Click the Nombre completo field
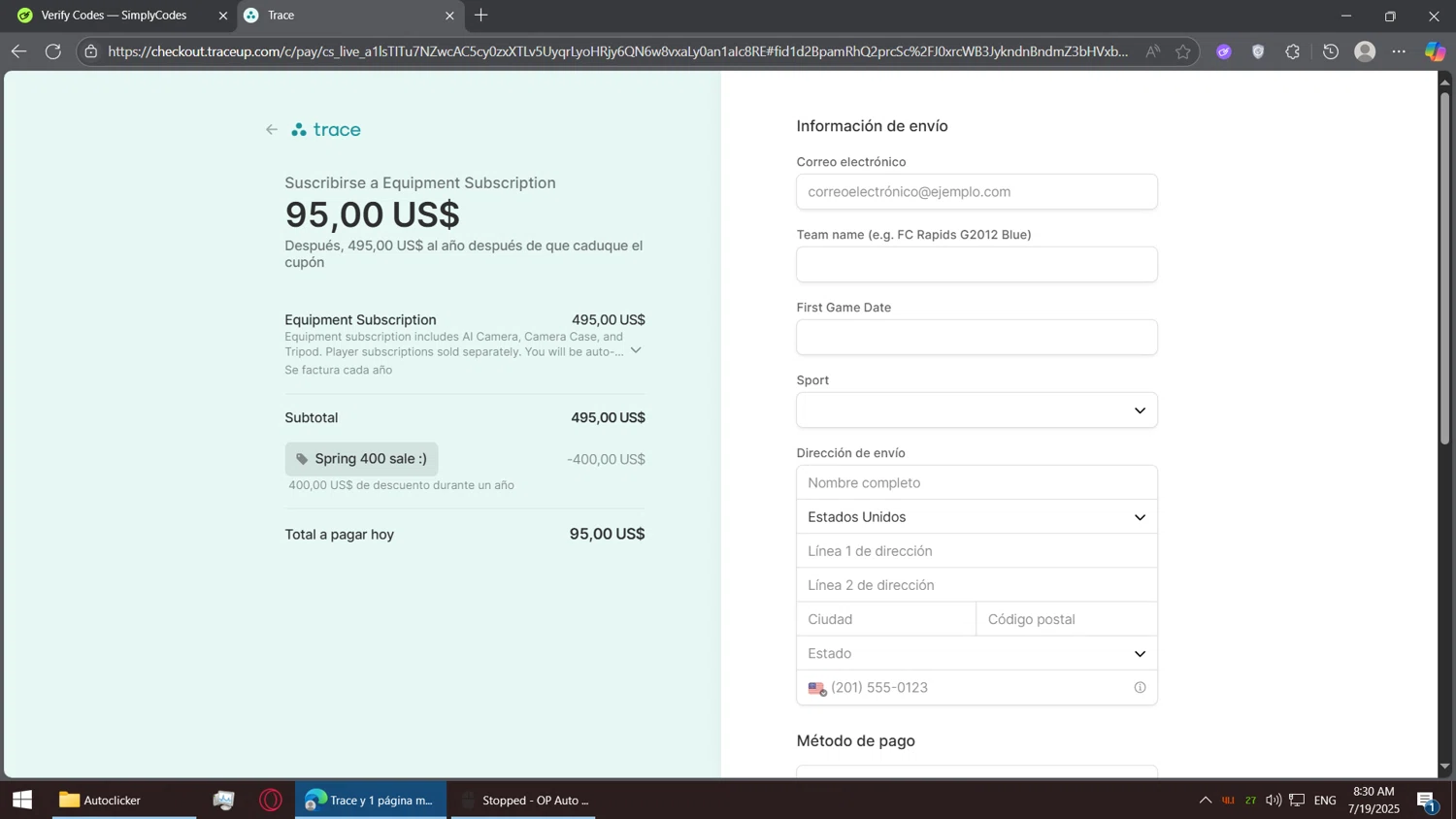1456x819 pixels. pyautogui.click(x=976, y=483)
